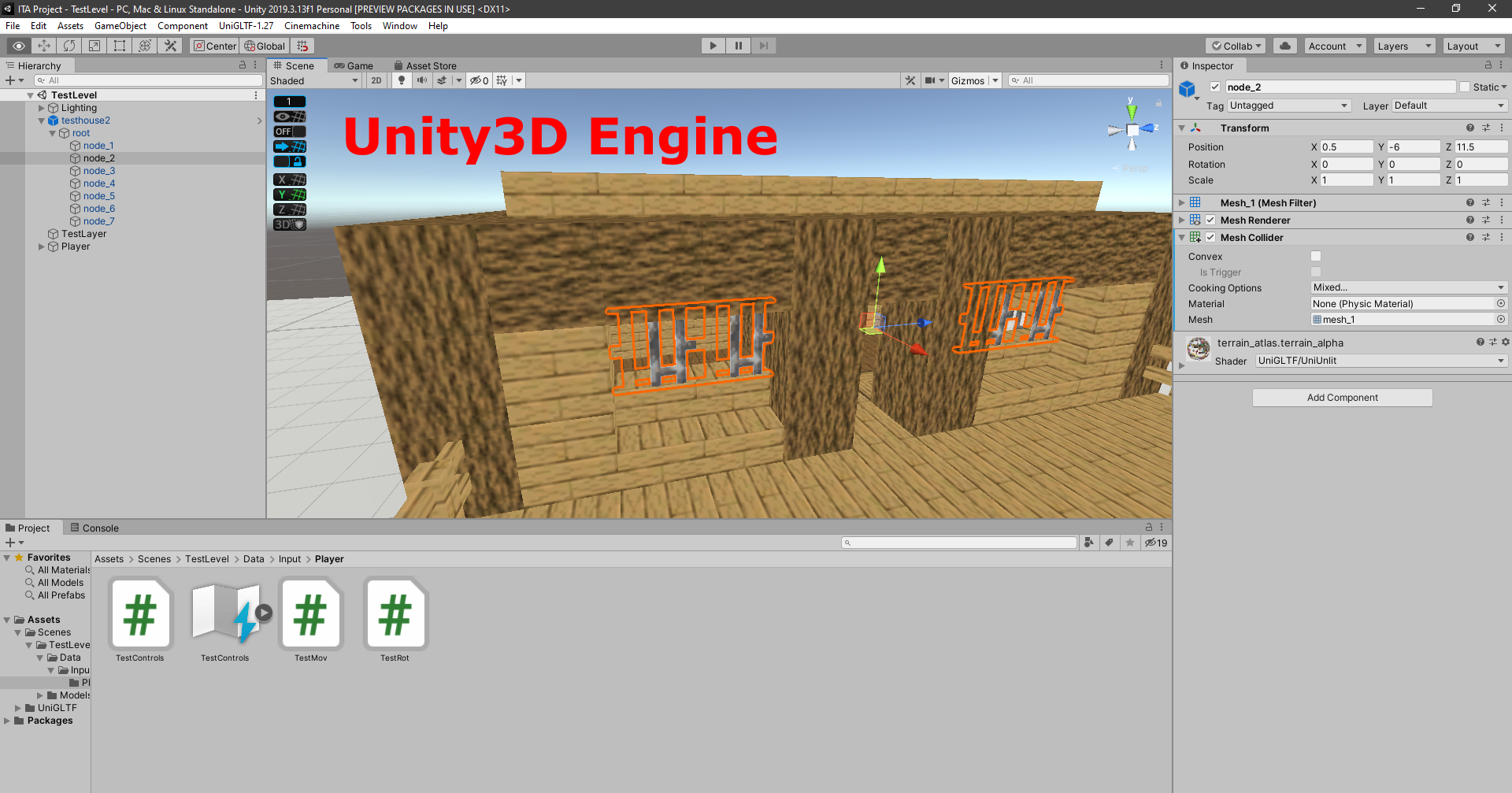Click the favorites star filter icon

click(x=1130, y=543)
